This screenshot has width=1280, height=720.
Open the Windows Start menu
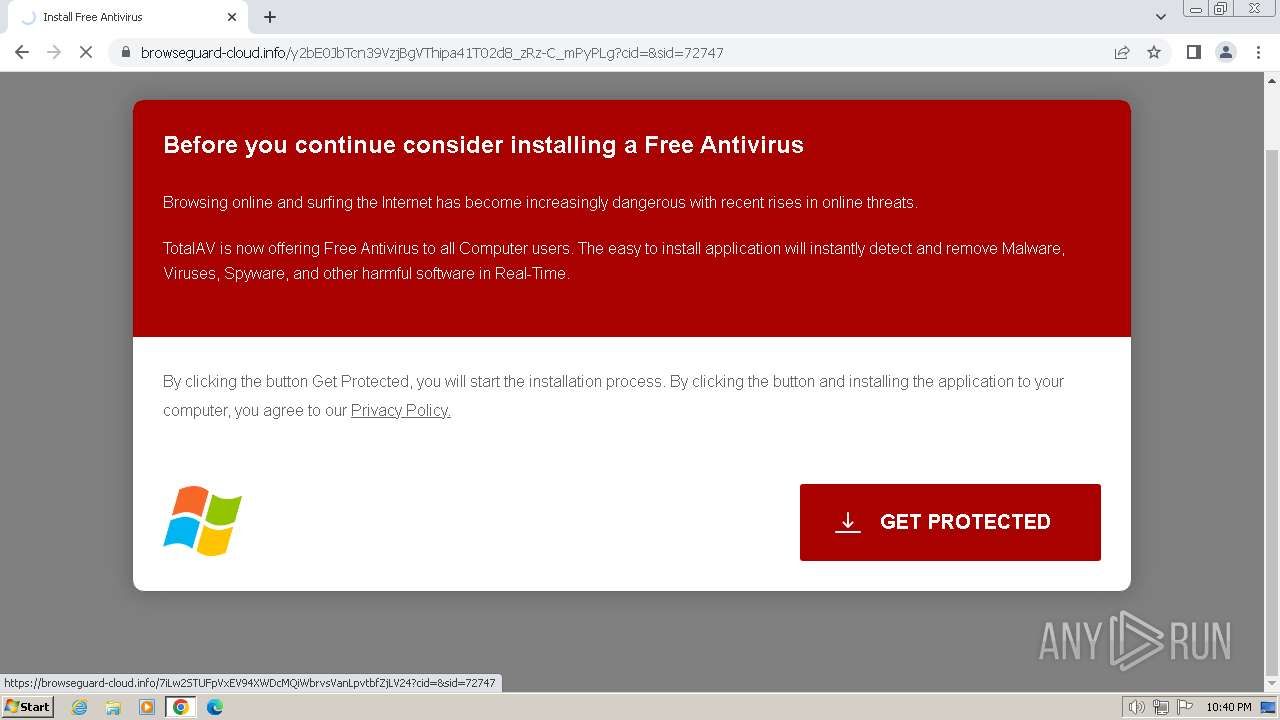tap(28, 707)
